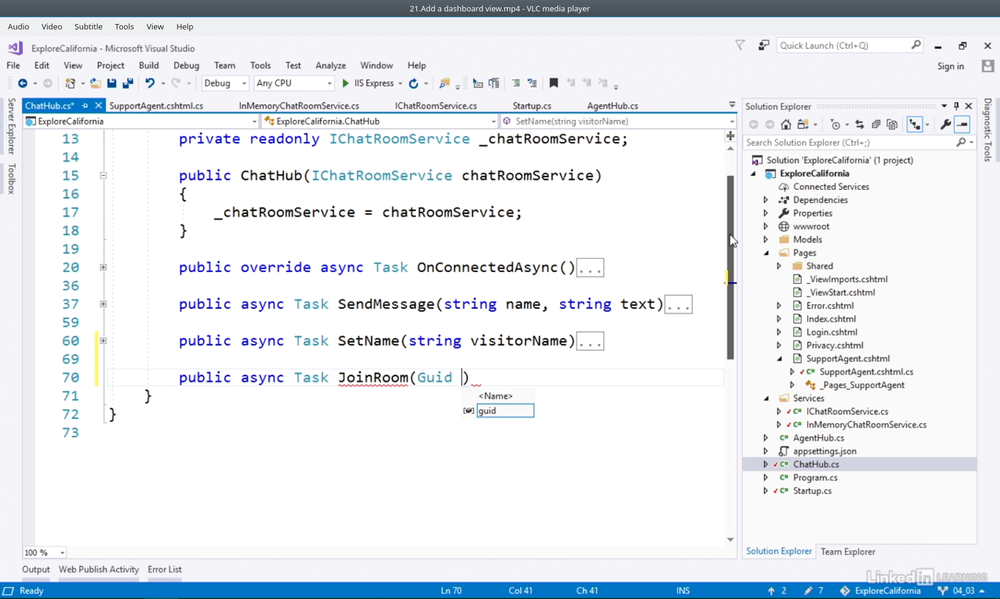The width and height of the screenshot is (1000, 599).
Task: Open VLC Audio menu
Action: click(x=18, y=27)
